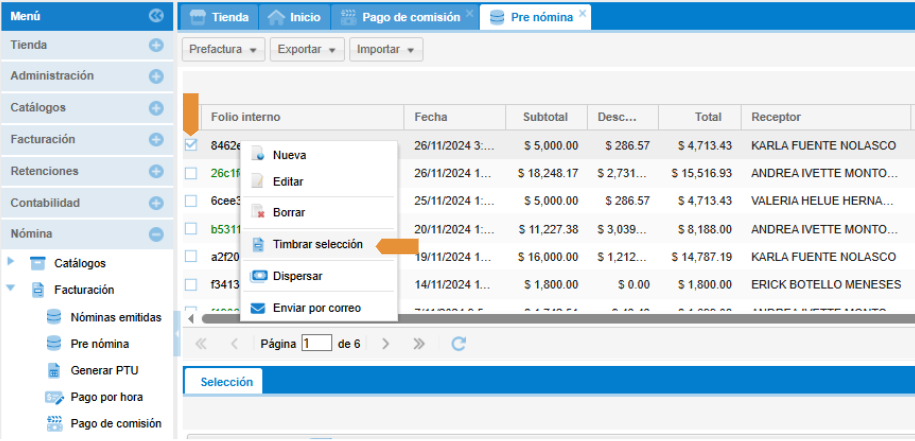The image size is (915, 441).
Task: Check the row for VALERIA HELUE HERNA
Action: [x=191, y=201]
